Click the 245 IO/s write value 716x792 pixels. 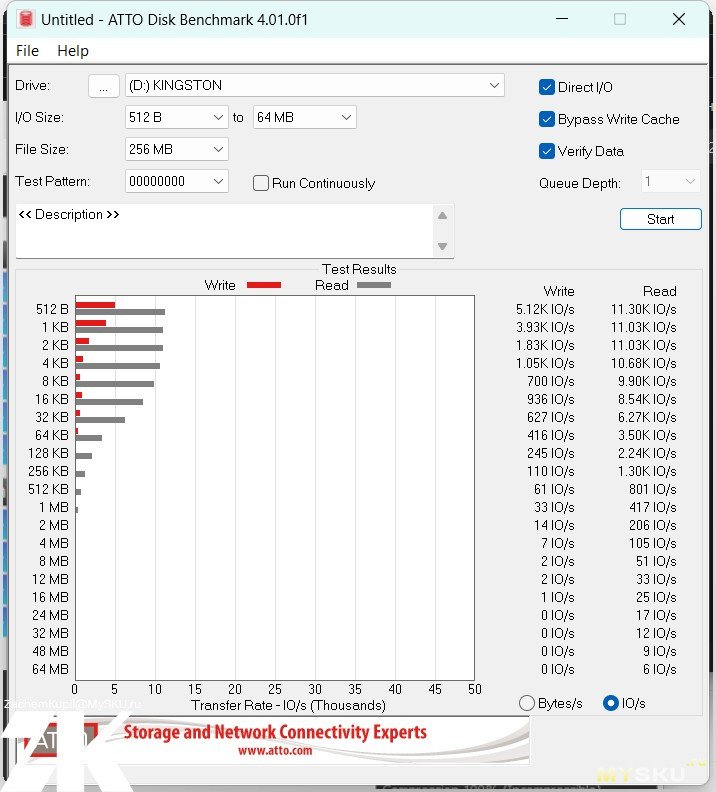coord(551,454)
